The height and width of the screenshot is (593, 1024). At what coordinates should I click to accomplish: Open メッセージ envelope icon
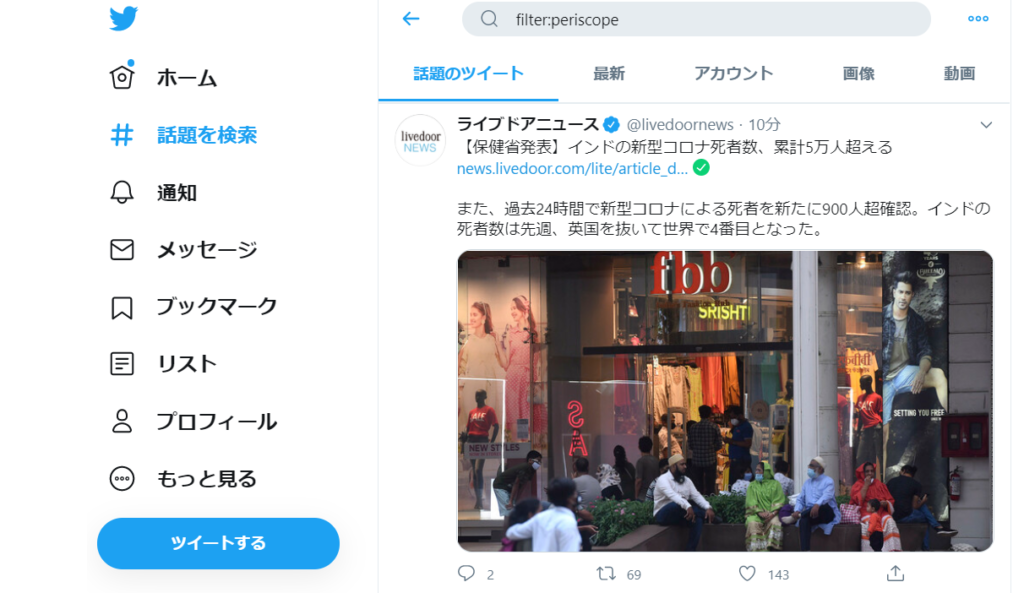122,249
